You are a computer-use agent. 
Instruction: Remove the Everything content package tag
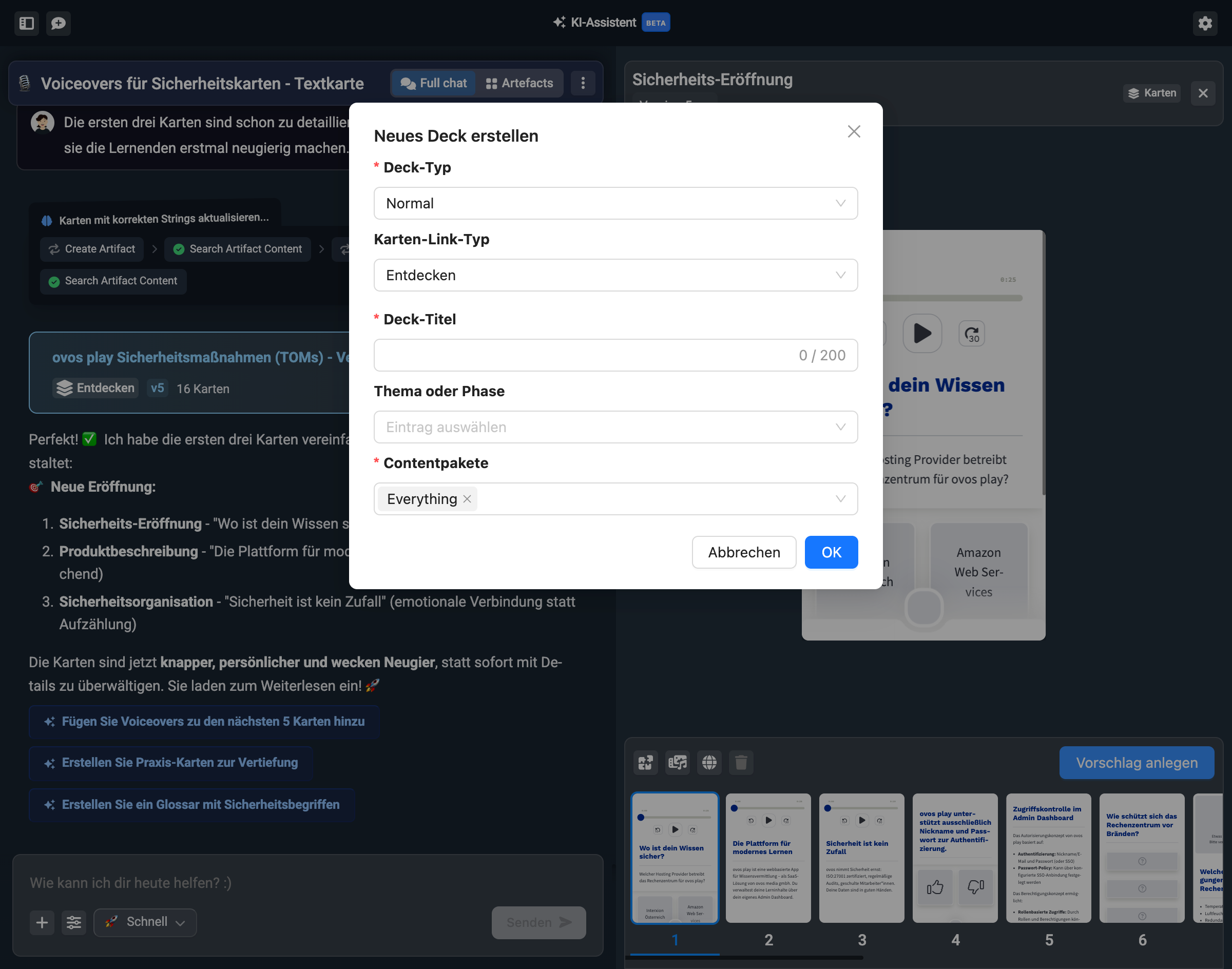[x=467, y=499]
